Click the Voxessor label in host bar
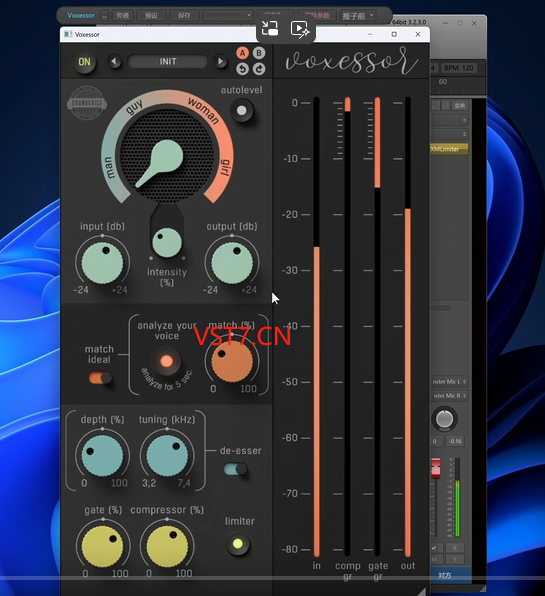The width and height of the screenshot is (545, 596). (81, 16)
